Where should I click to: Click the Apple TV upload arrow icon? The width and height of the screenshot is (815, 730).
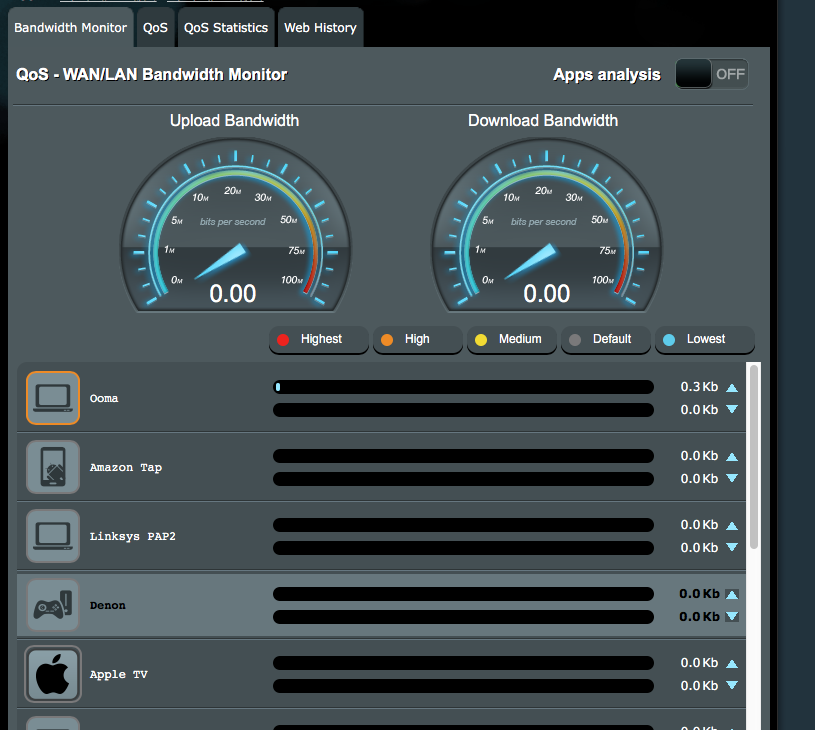(x=732, y=663)
